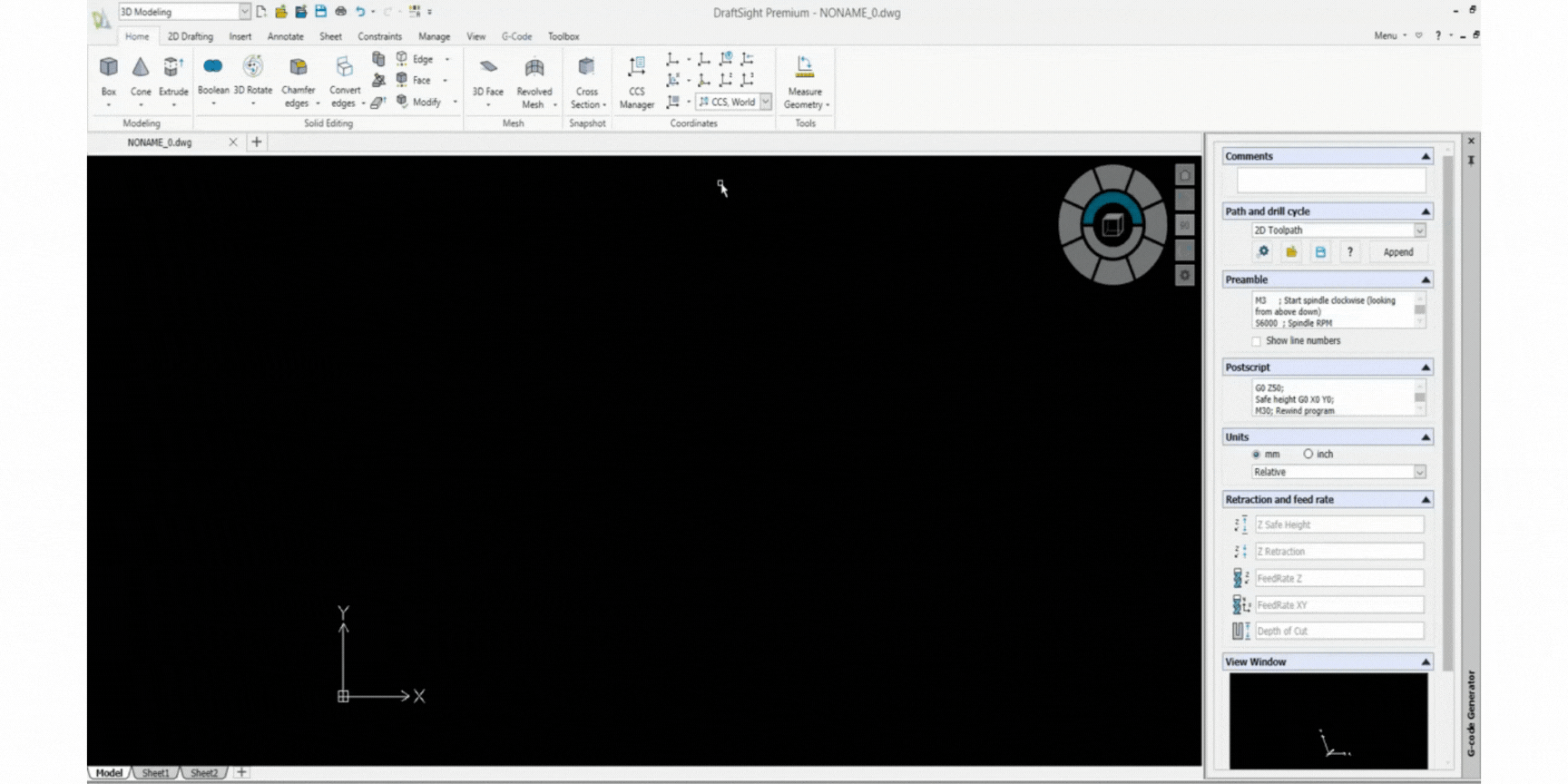Click the Print icon in quick access toolbar
The image size is (1568, 784).
[340, 12]
